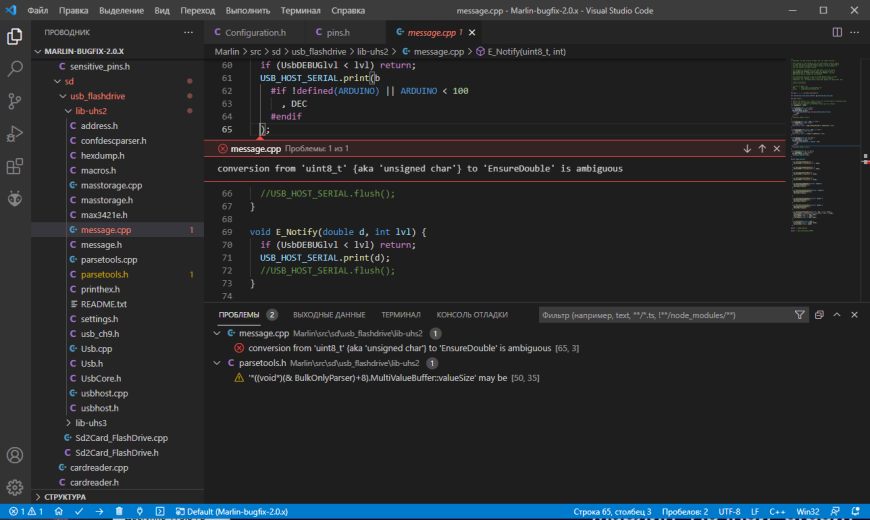Screen dimensions: 870x520
Task: Open the Manage gear settings icon
Action: point(15,487)
